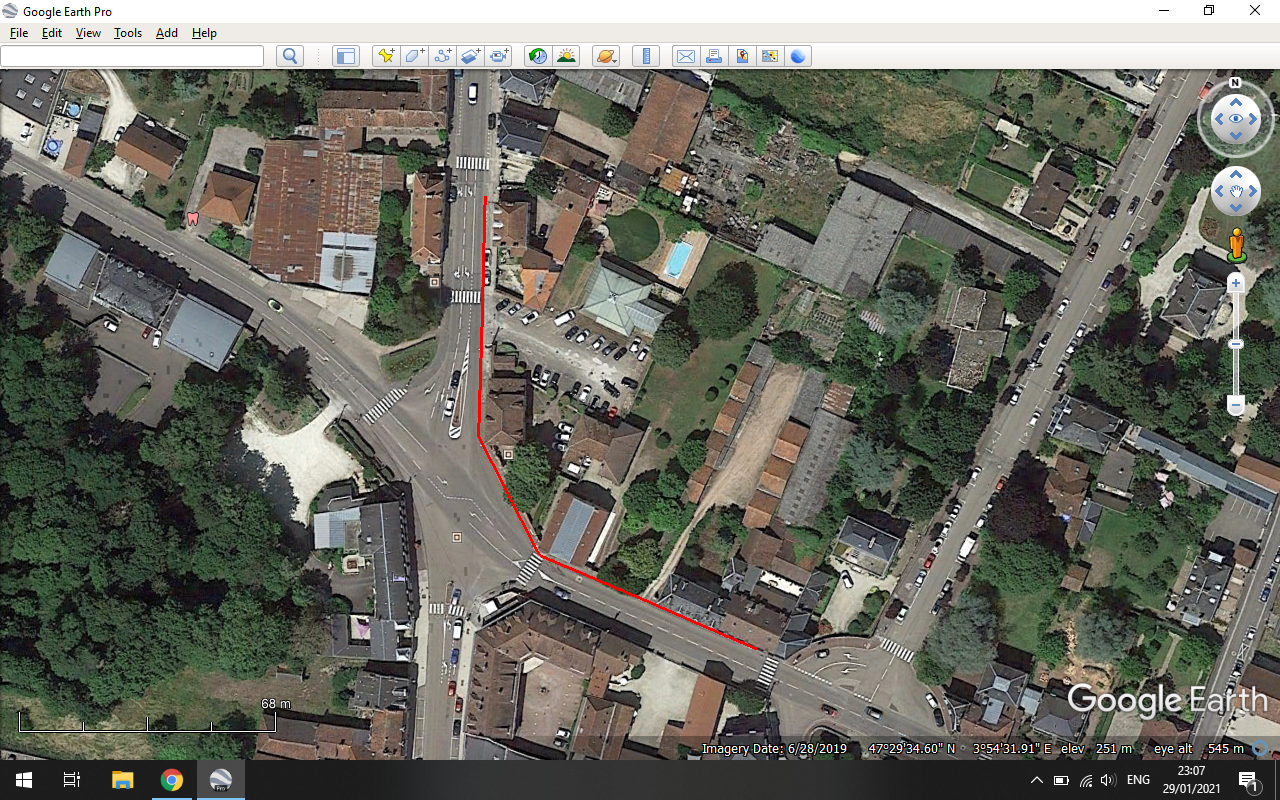The height and width of the screenshot is (800, 1280).
Task: Click the eye in the look joystick
Action: point(1236,119)
